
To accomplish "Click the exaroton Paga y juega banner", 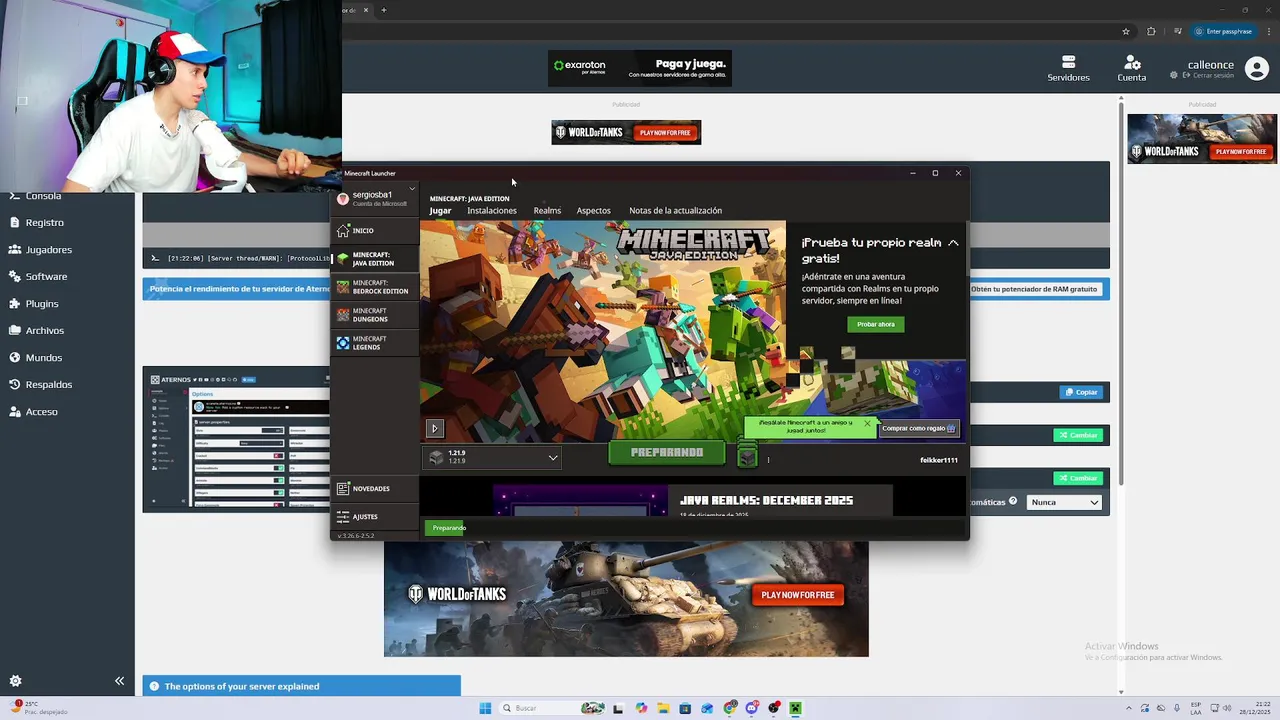I will 640,68.
